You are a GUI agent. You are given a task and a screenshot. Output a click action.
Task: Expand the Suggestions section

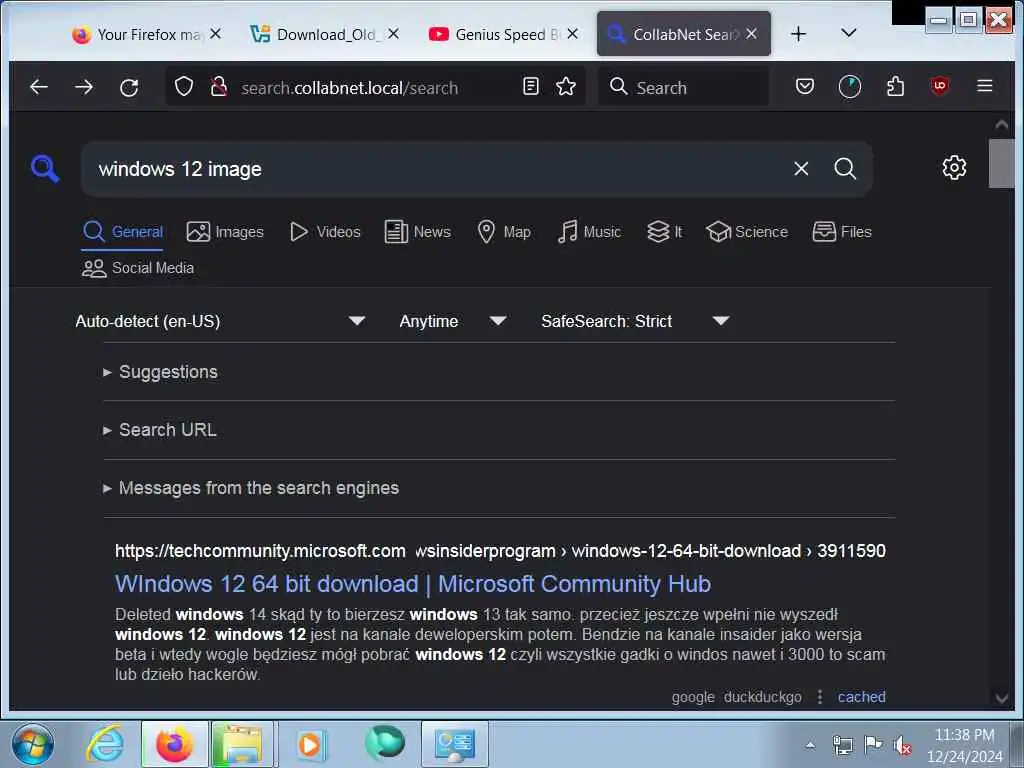(x=161, y=372)
